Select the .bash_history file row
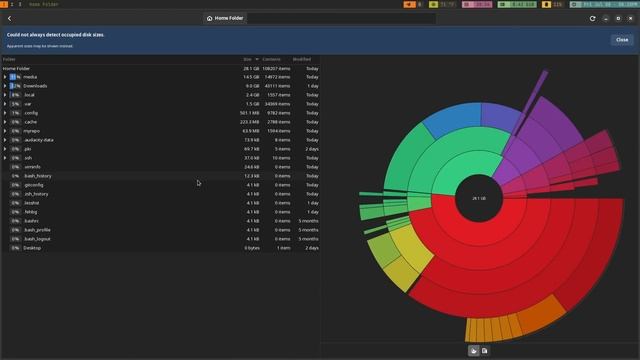Screen dimensions: 640x360 click(160, 176)
